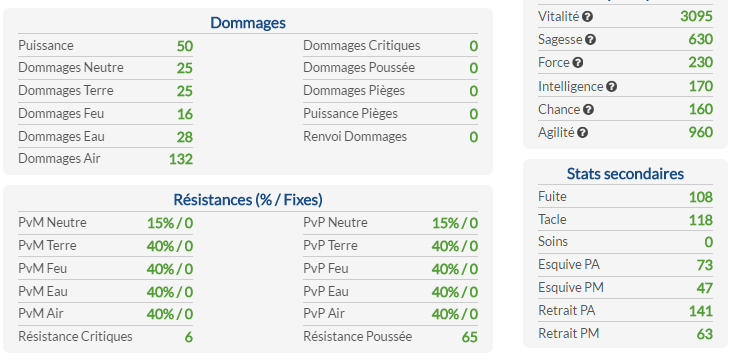Select the Retrait PA value 141
Viewport: 737px width, 364px height.
click(x=701, y=311)
